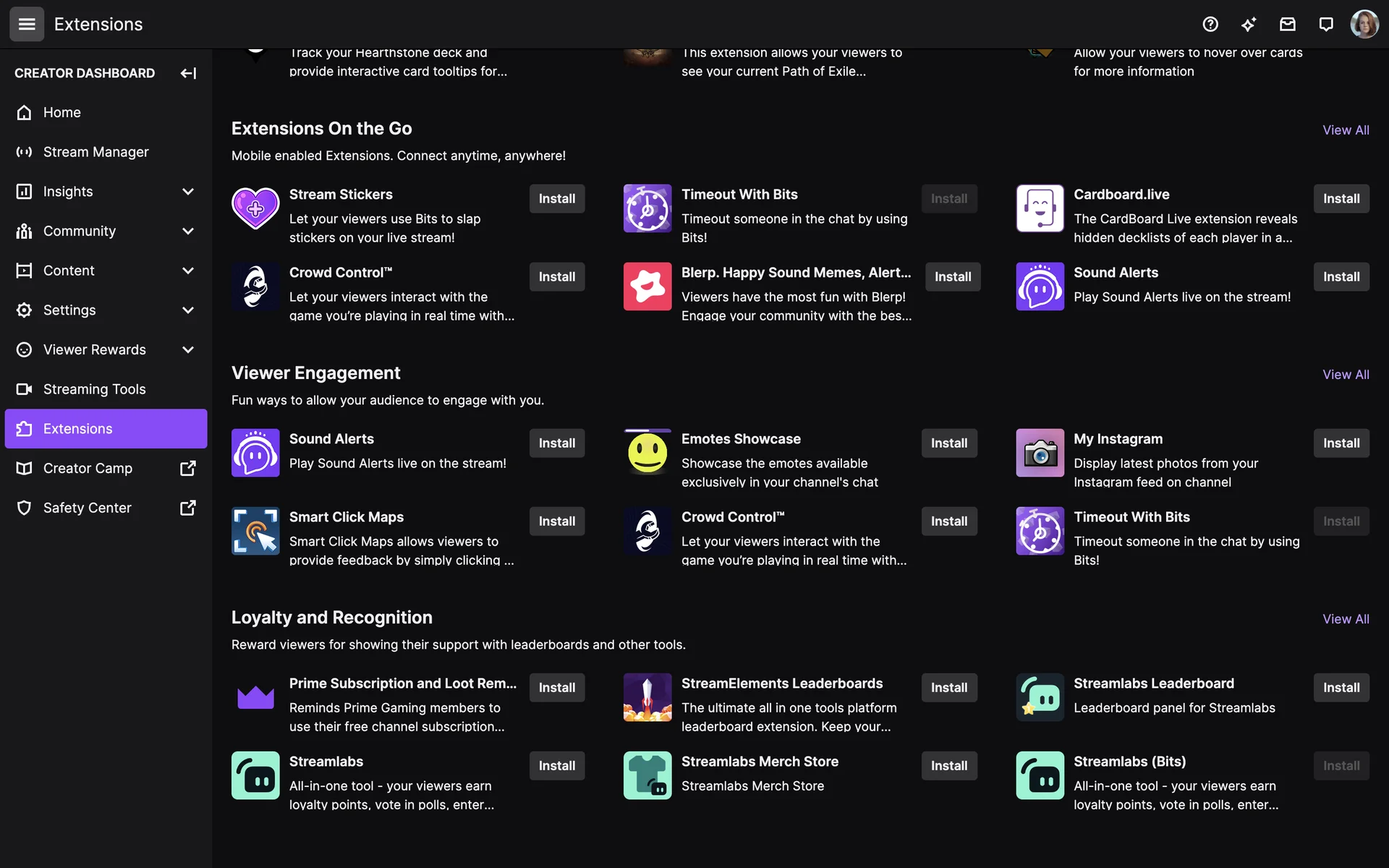Go to Stream Manager in sidebar
Screen dimensions: 1389x868
coord(95,152)
